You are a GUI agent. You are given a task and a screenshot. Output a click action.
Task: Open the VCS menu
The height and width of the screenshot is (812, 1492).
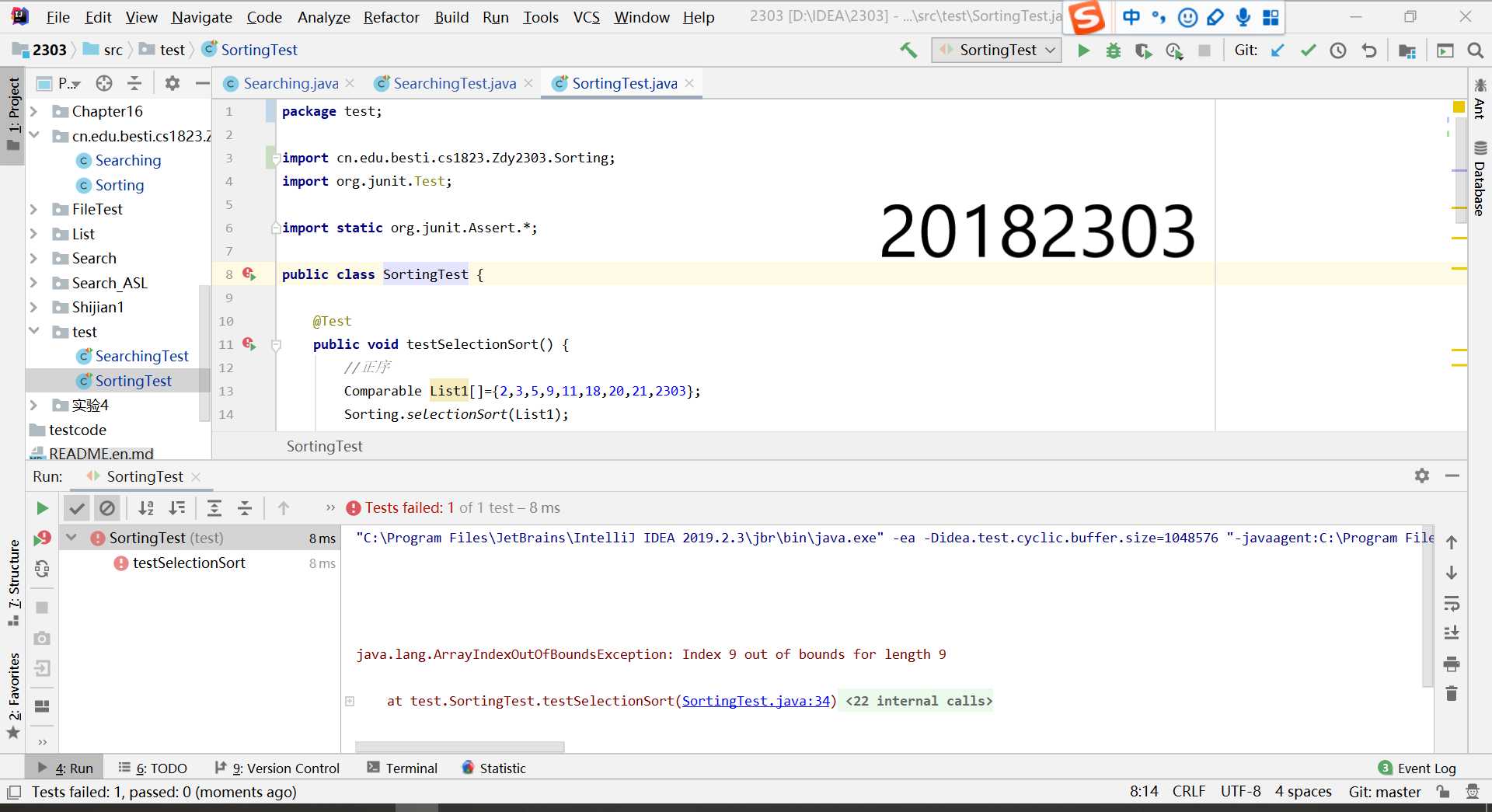586,17
